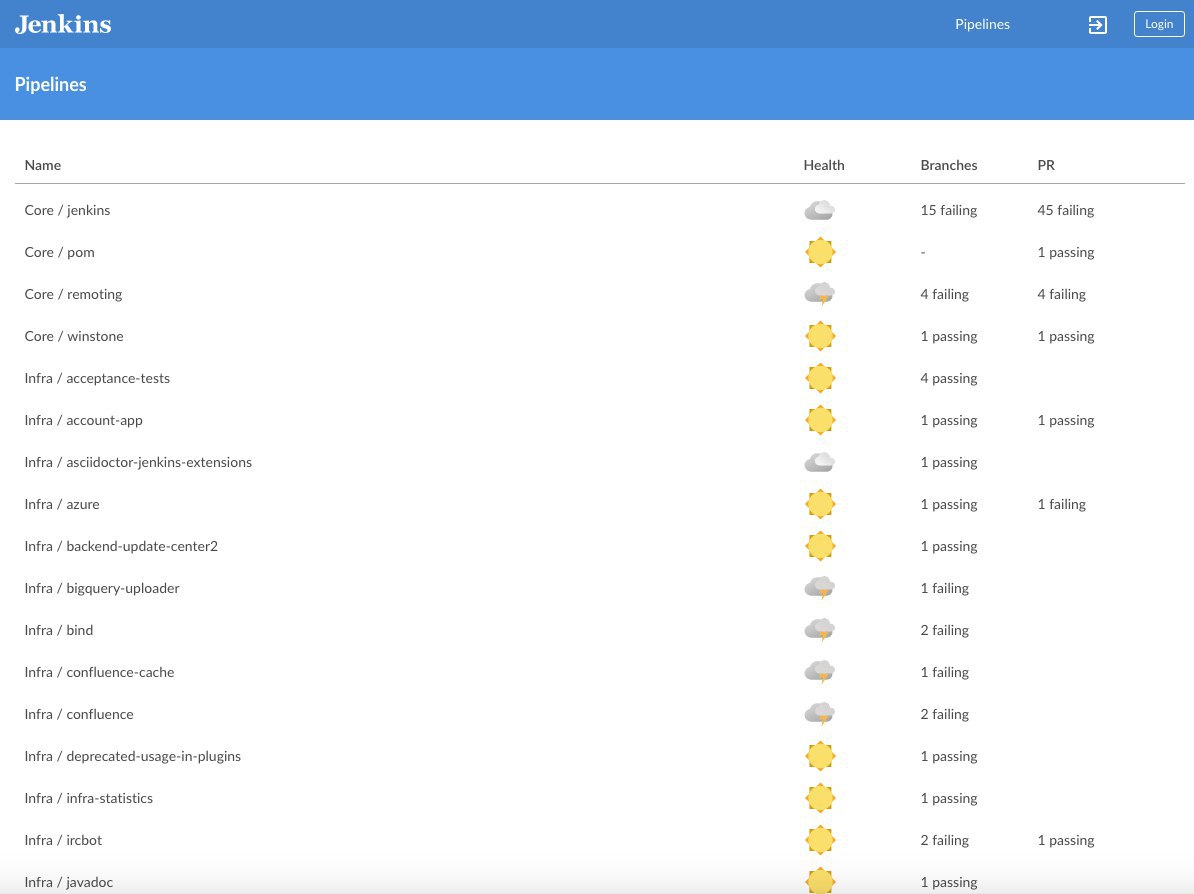Click sunny health icon for Core / pom
This screenshot has width=1194, height=894.
click(x=820, y=252)
